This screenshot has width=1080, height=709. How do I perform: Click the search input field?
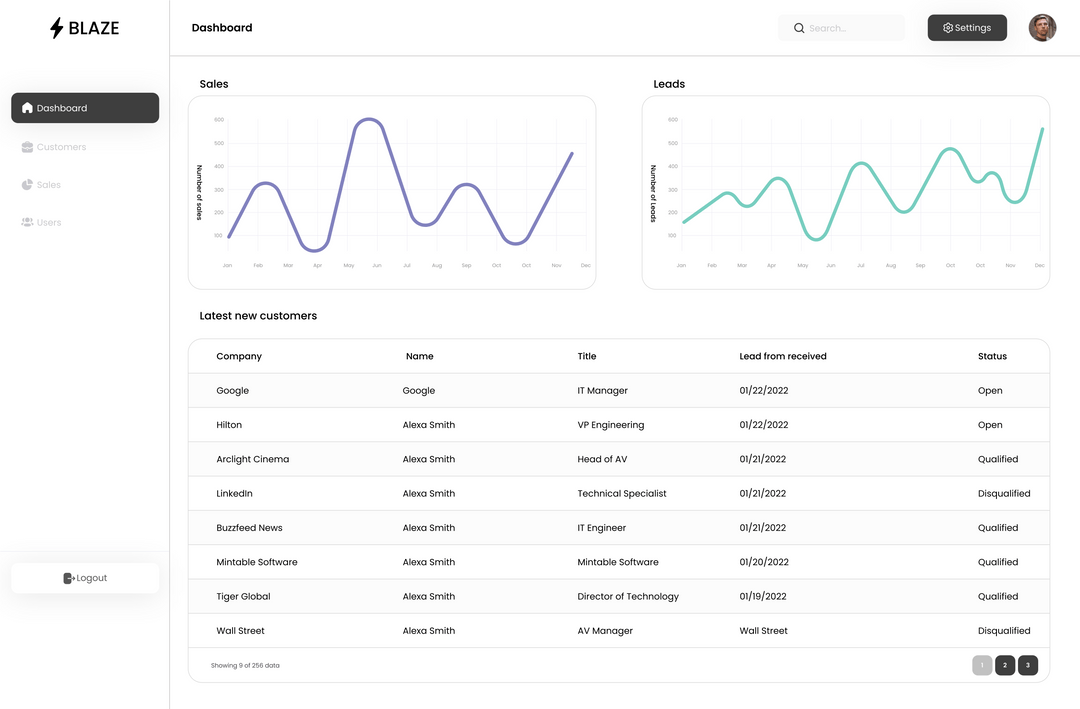pos(850,27)
